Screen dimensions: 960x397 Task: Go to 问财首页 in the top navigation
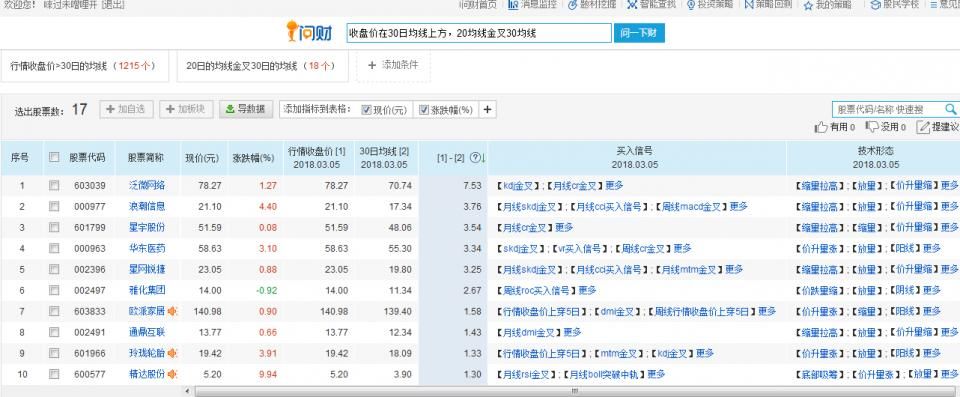[x=478, y=5]
